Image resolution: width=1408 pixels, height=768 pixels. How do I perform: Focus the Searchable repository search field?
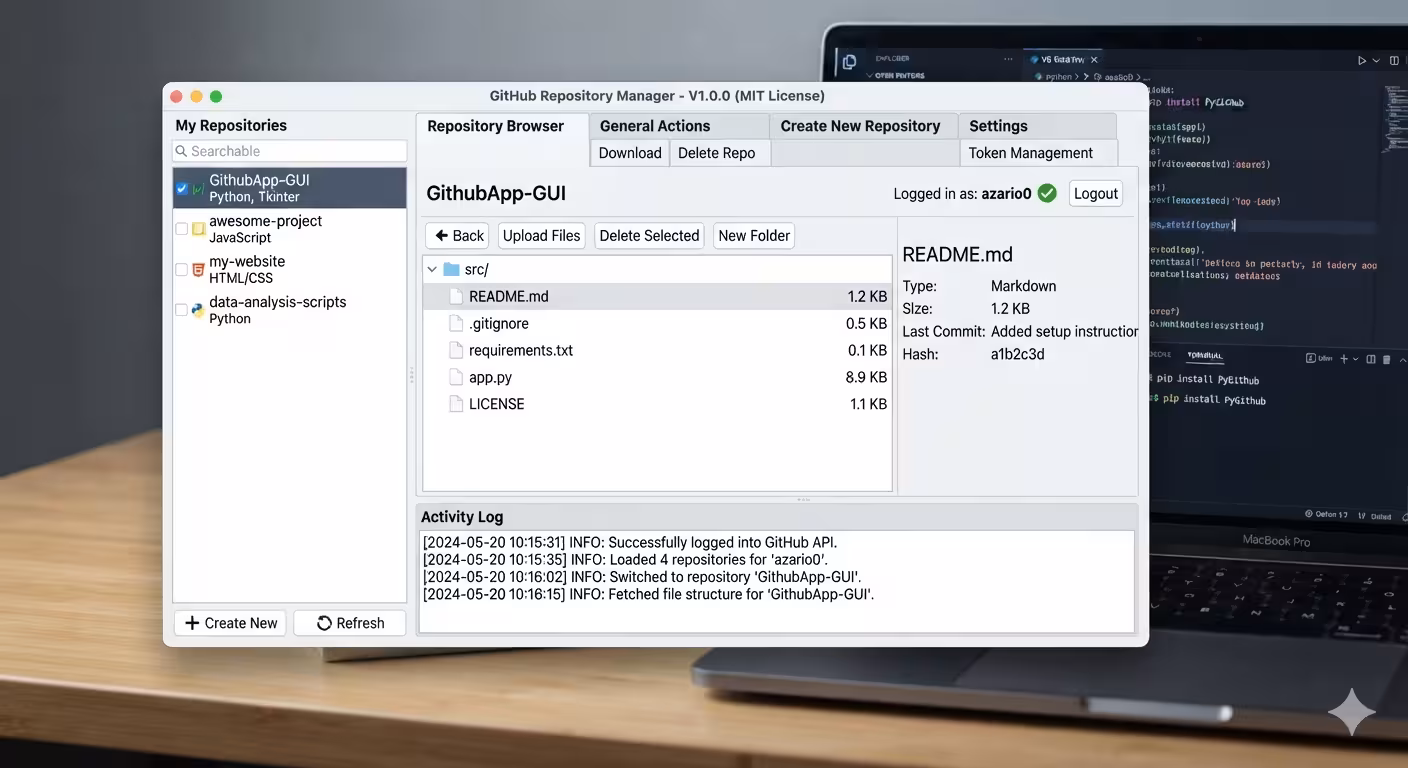(290, 151)
